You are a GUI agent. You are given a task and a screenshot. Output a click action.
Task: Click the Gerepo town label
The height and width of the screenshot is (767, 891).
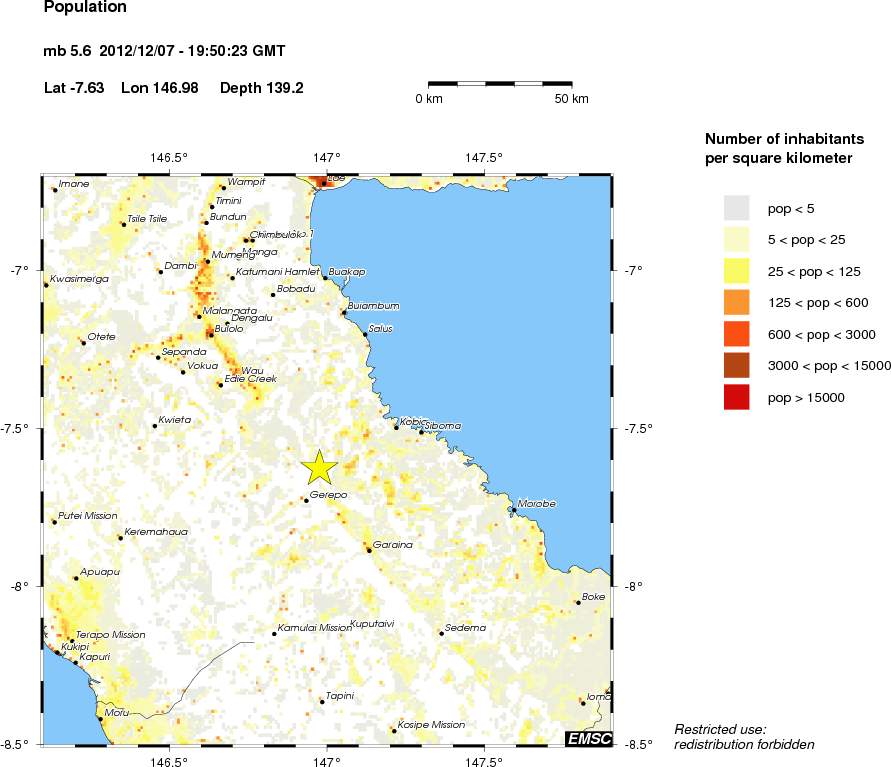(328, 495)
